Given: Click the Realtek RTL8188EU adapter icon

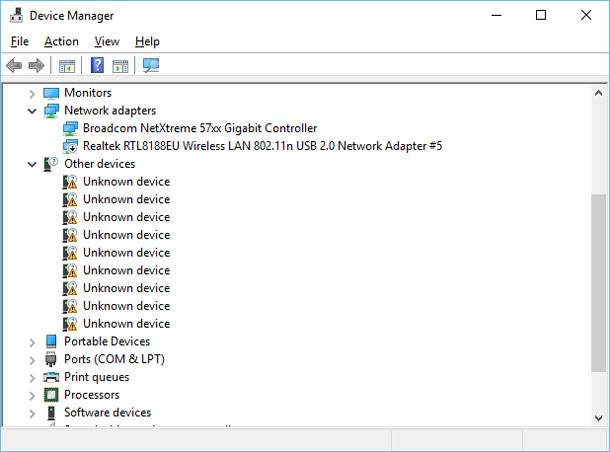Looking at the screenshot, I should click(x=70, y=146).
